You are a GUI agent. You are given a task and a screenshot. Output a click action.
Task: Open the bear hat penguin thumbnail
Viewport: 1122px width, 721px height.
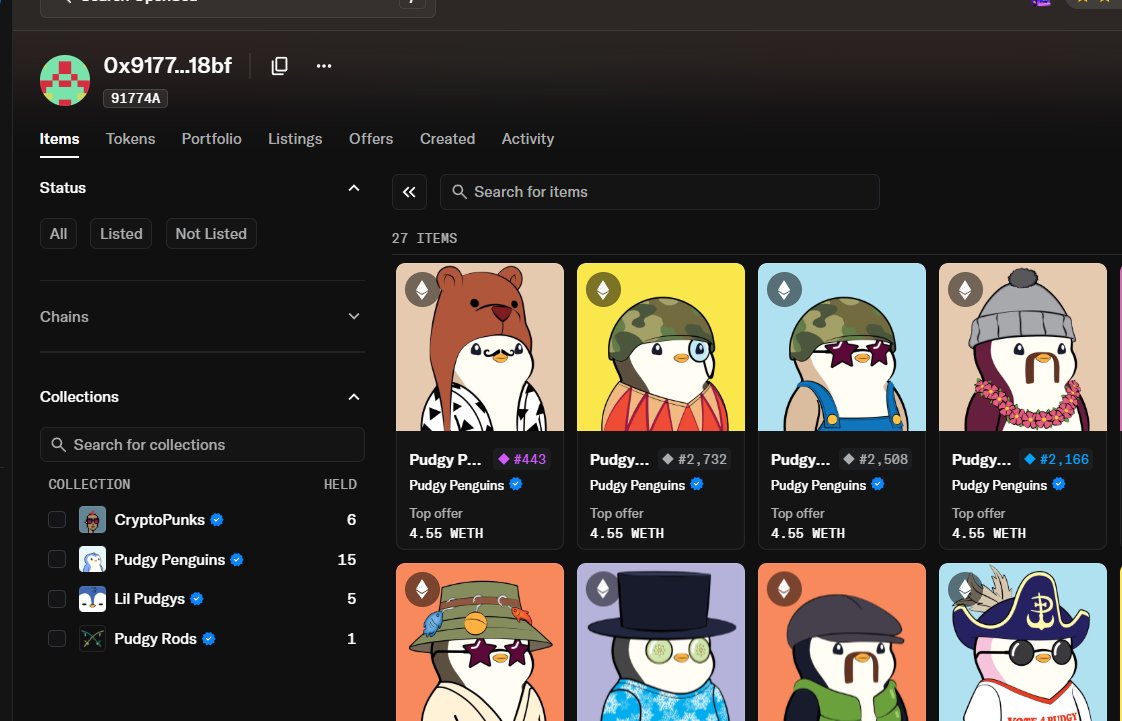click(480, 347)
